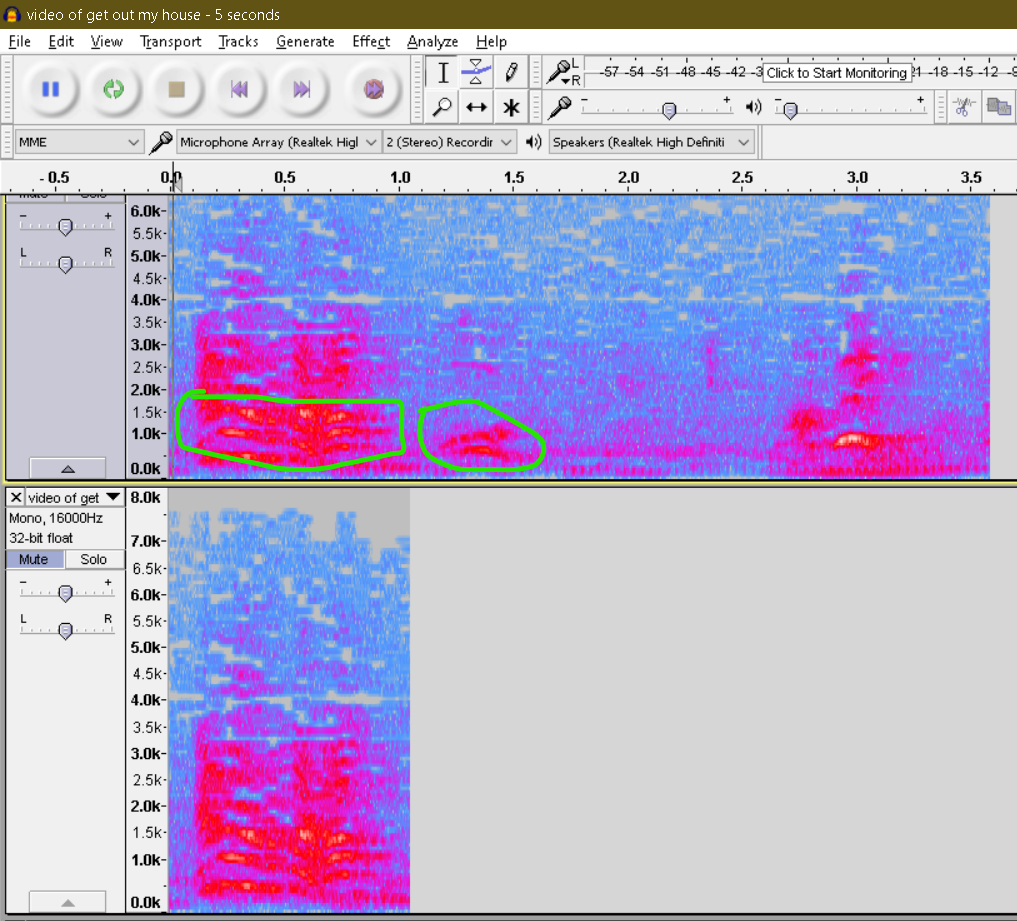Select the Draw pencil tool
1017x921 pixels.
tap(511, 72)
